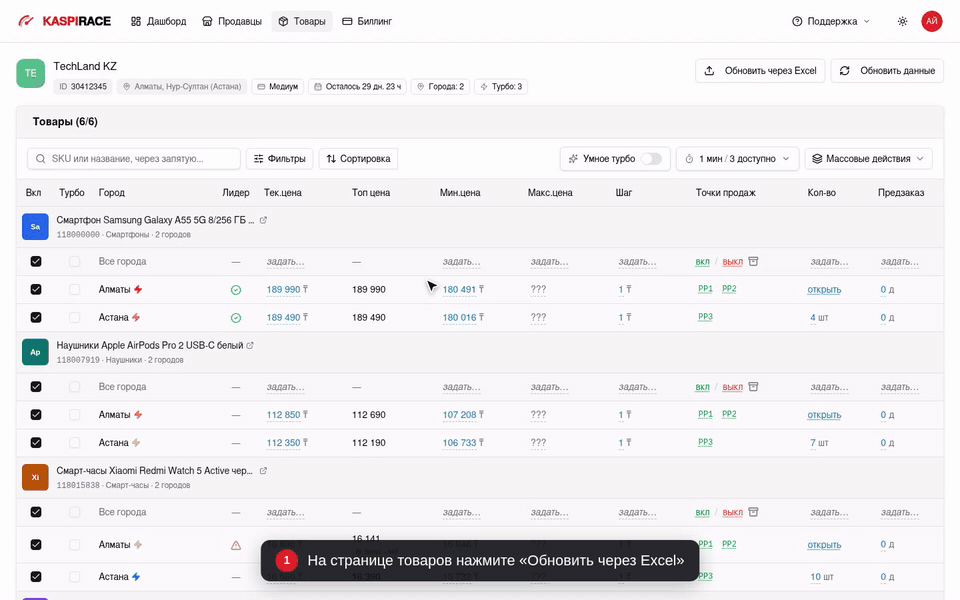The width and height of the screenshot is (960, 600).
Task: Open external link for Xiaomi Redmi Watch 5
Action: [x=263, y=471]
